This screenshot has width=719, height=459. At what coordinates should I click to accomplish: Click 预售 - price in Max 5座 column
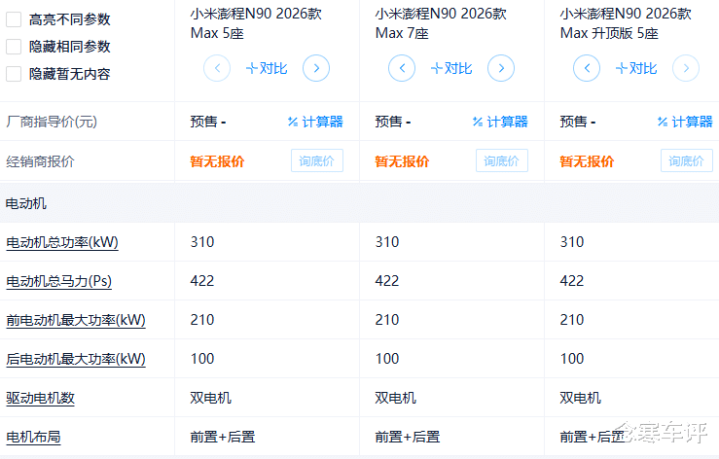pyautogui.click(x=208, y=122)
